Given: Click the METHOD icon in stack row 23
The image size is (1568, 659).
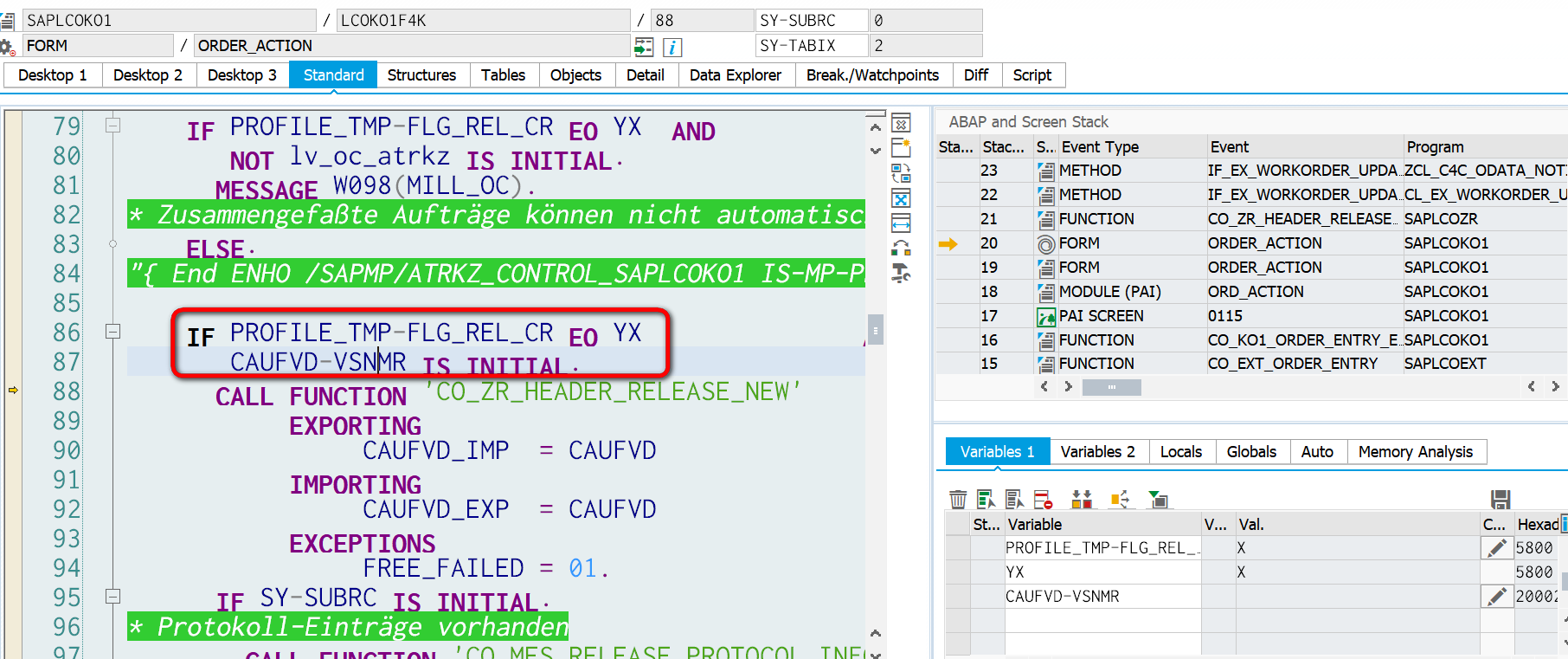Looking at the screenshot, I should point(1045,171).
